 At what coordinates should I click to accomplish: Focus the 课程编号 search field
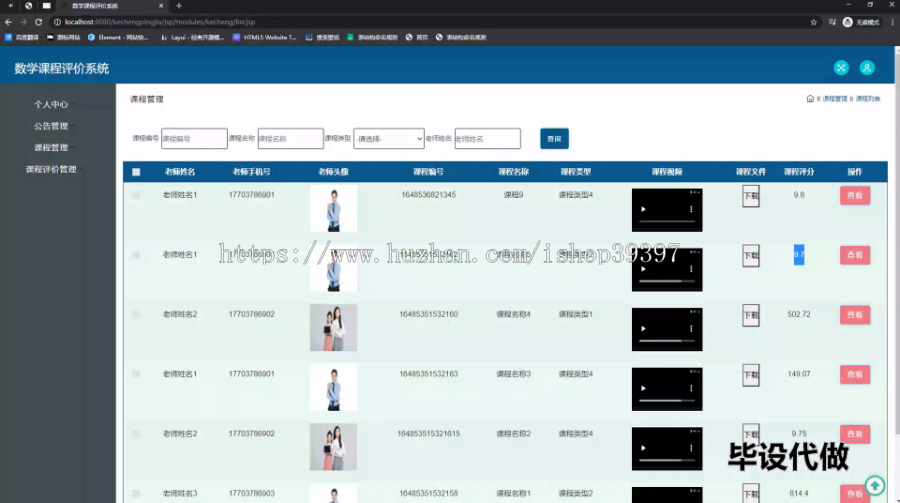coord(194,138)
